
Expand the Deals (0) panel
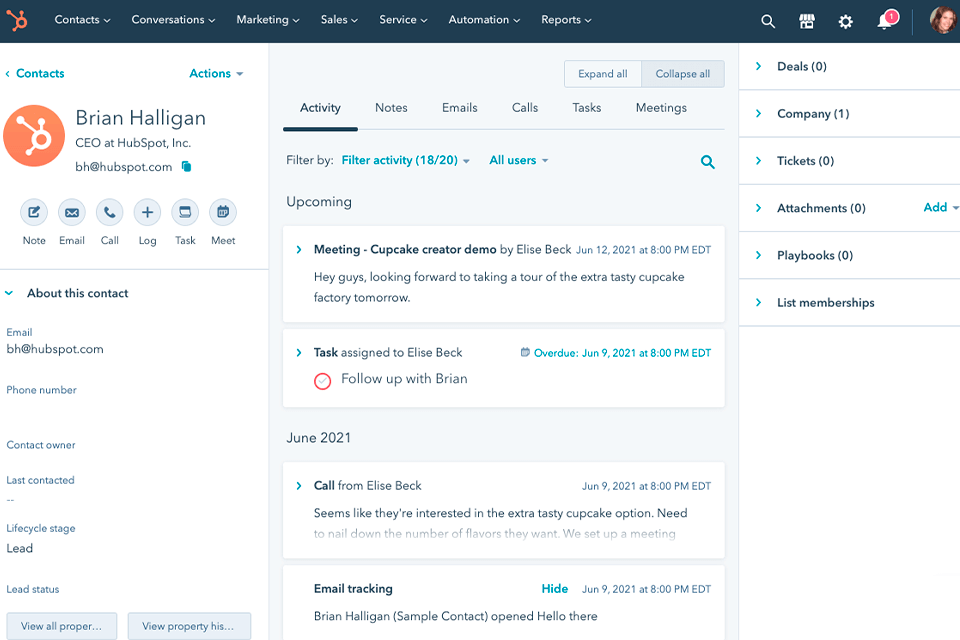[x=759, y=66]
